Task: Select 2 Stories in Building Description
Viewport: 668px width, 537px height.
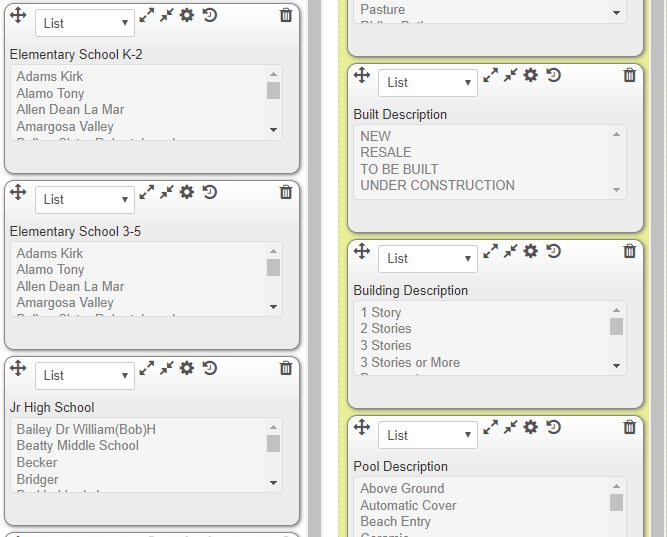Action: pyautogui.click(x=386, y=329)
